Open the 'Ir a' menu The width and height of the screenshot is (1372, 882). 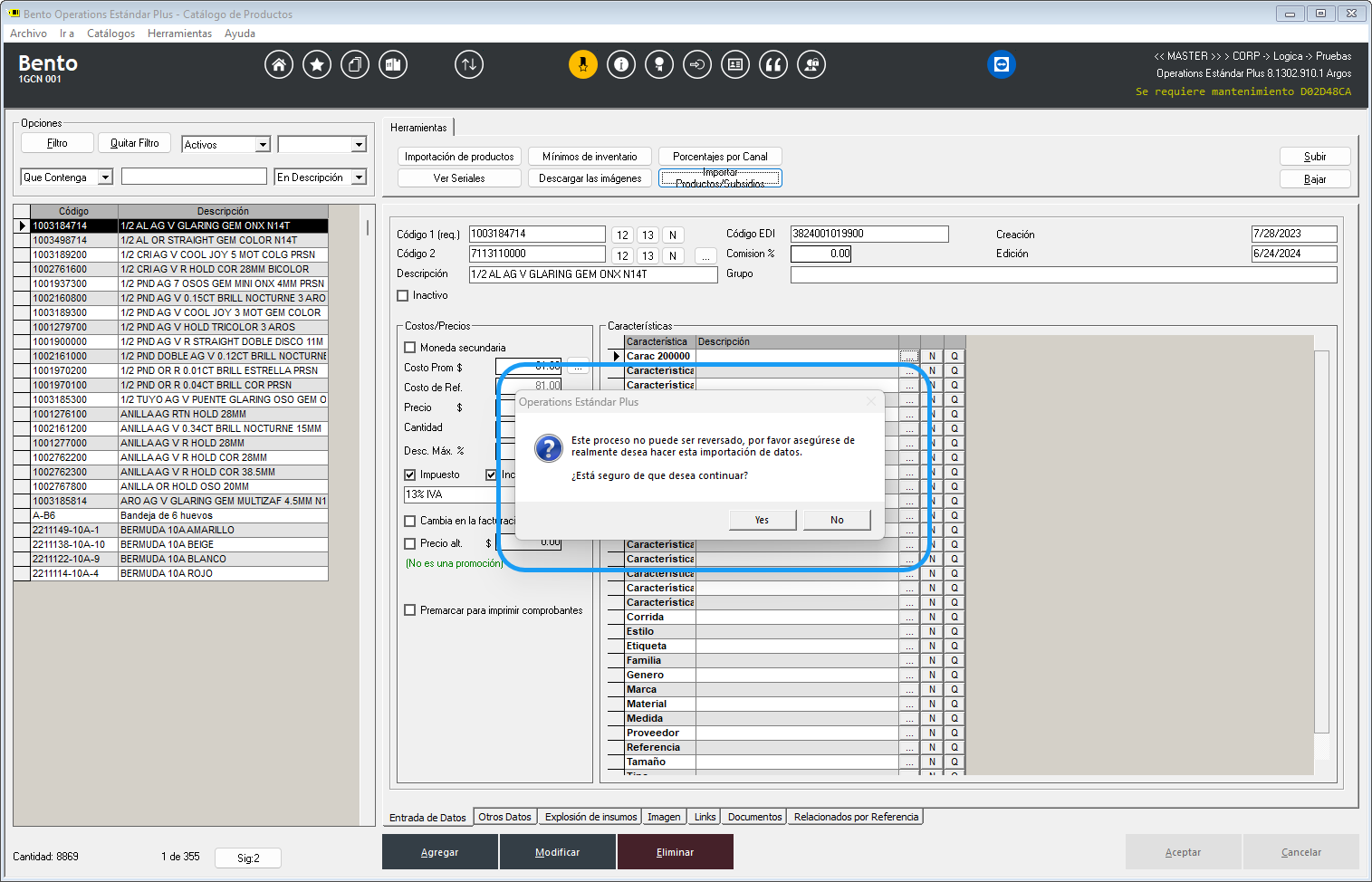(67, 34)
